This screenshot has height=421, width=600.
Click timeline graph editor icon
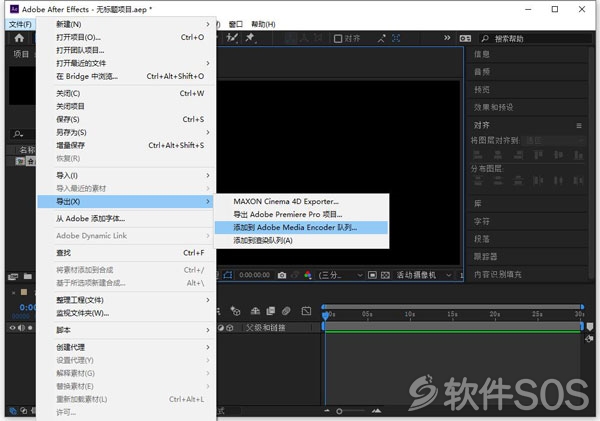[306, 311]
